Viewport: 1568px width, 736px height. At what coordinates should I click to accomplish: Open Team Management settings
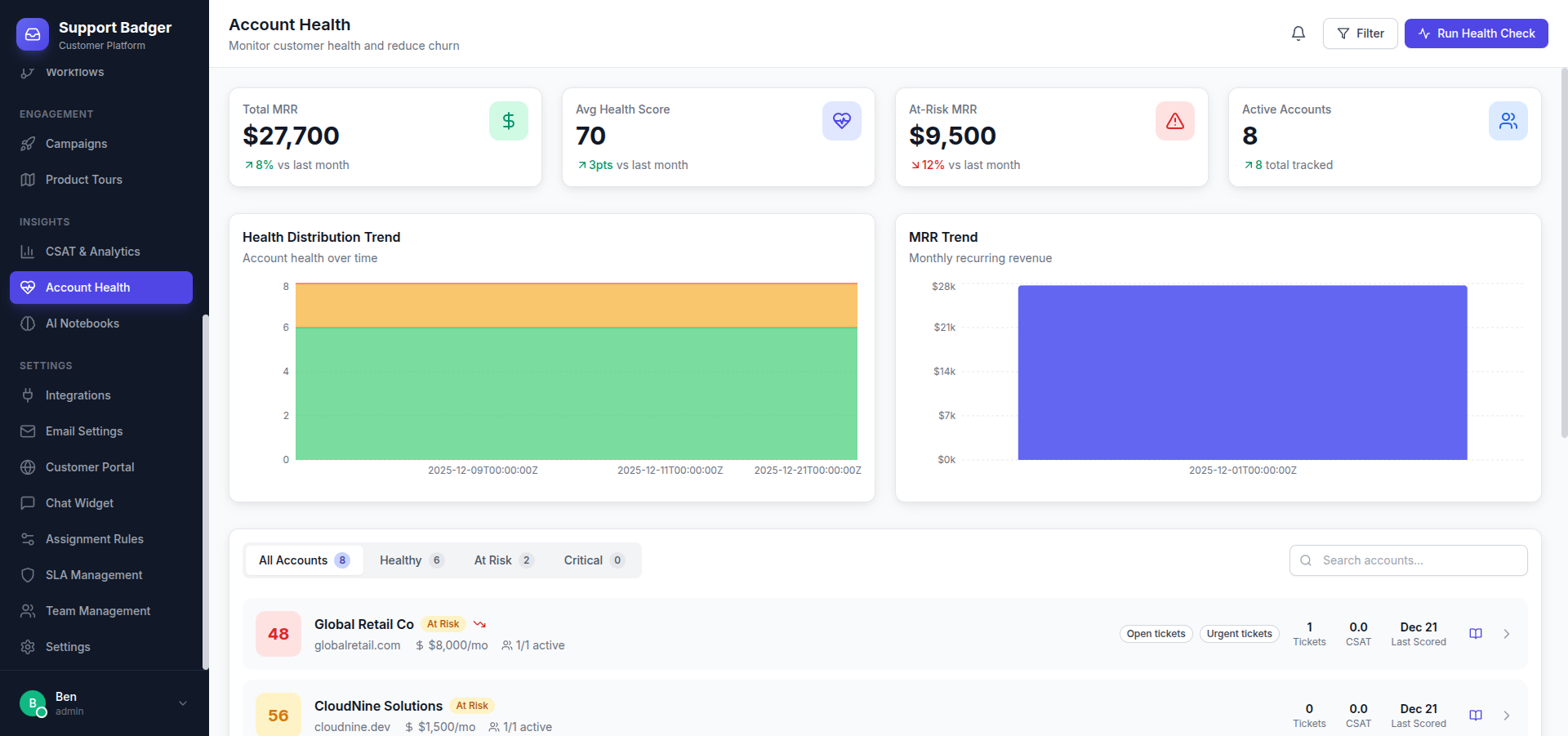point(97,611)
